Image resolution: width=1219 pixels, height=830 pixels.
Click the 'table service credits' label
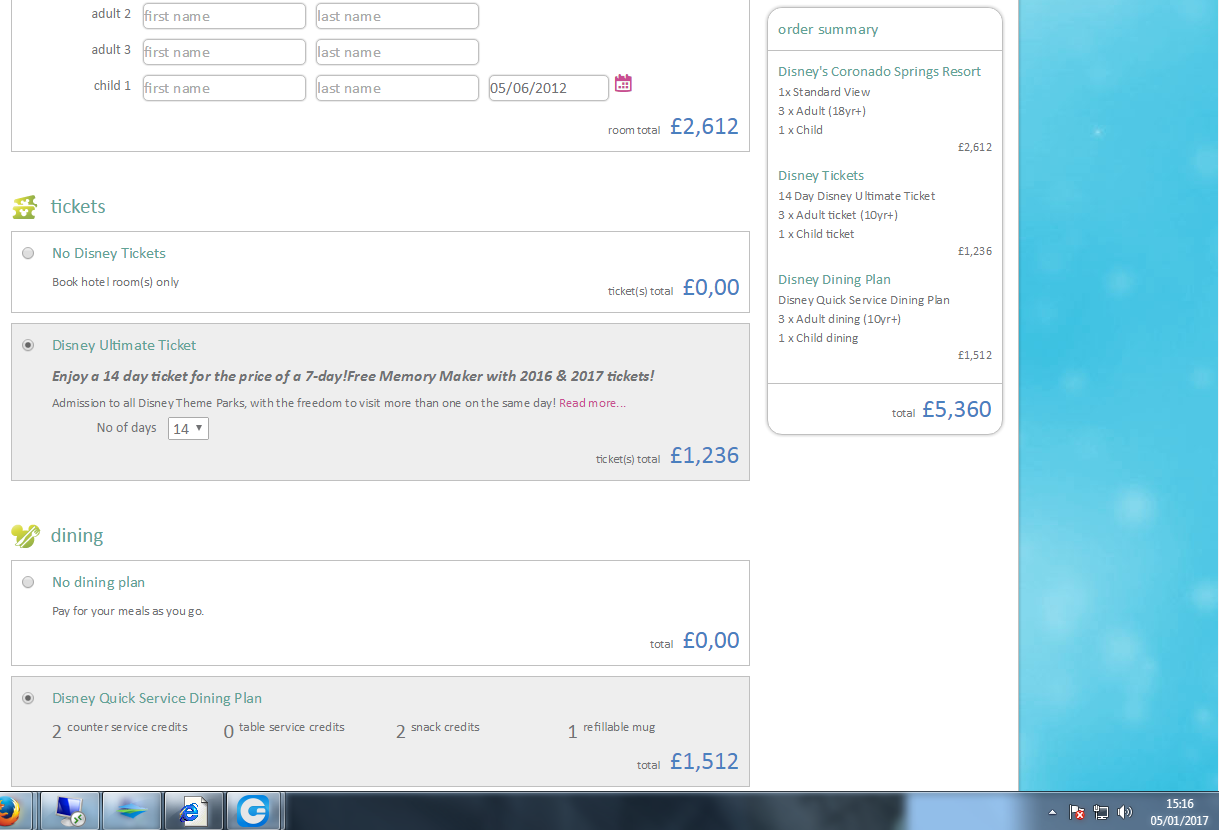(x=292, y=727)
